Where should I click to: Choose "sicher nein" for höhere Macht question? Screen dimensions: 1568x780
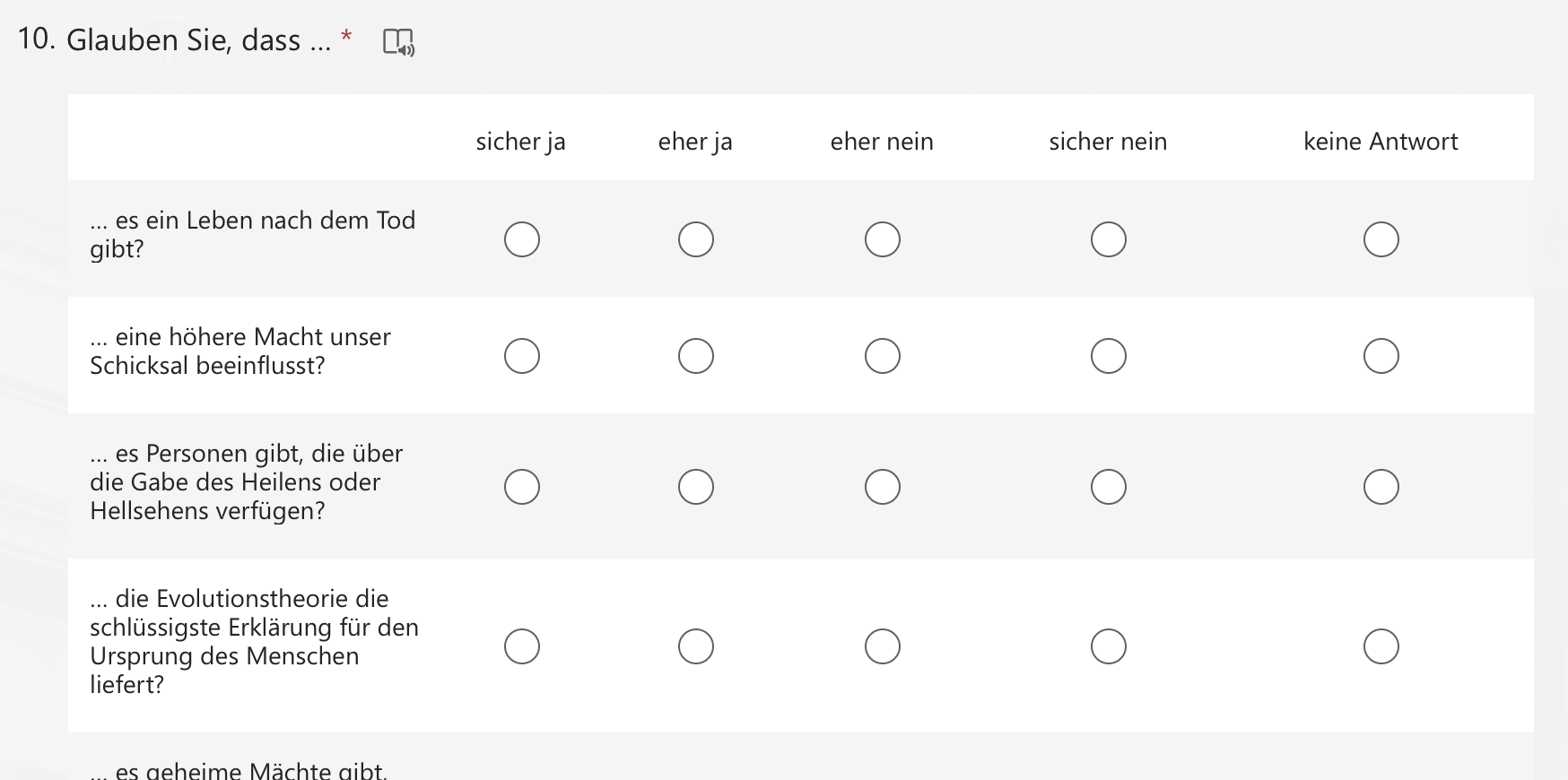click(x=1109, y=356)
